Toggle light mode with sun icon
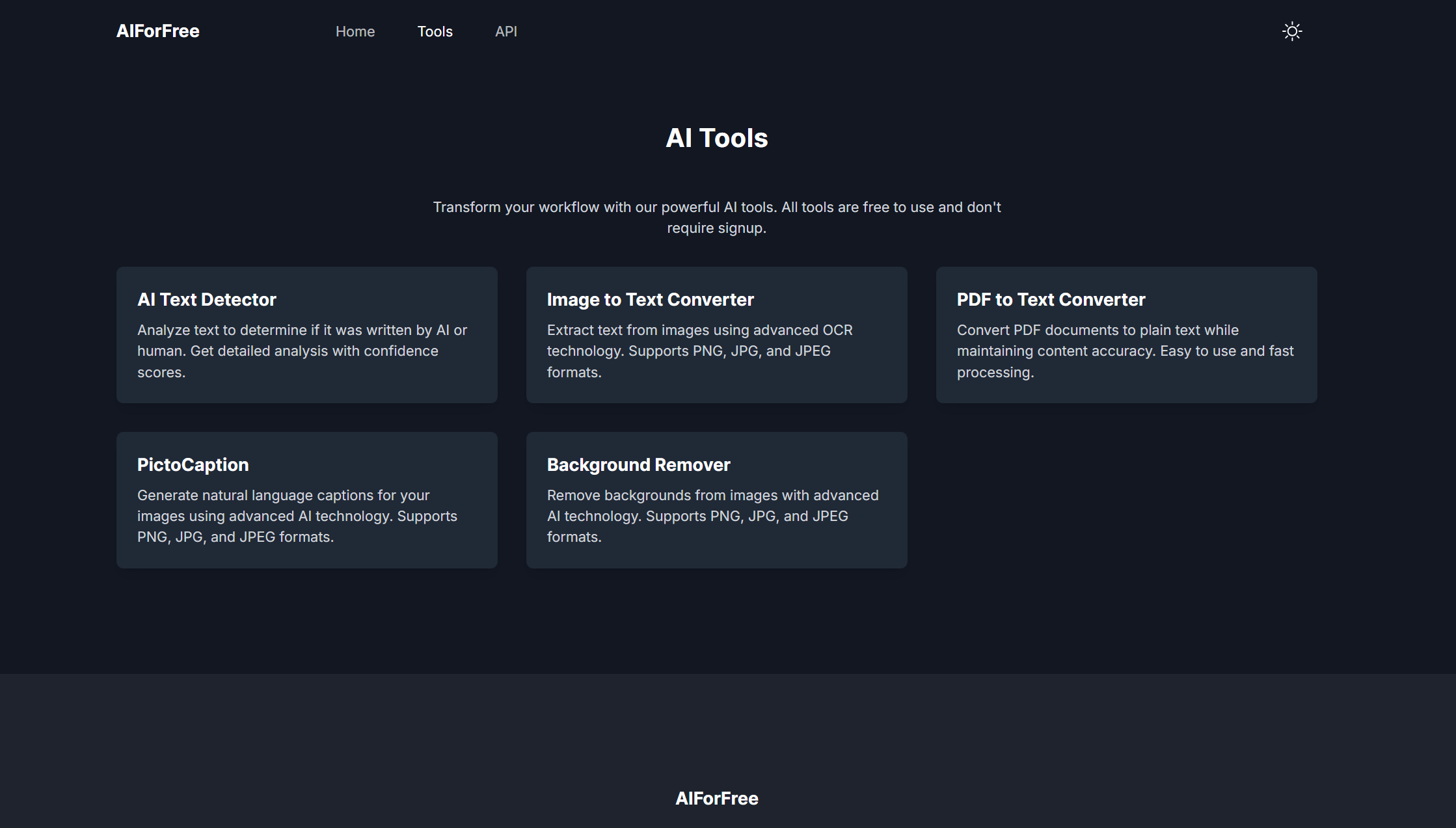 coord(1291,31)
